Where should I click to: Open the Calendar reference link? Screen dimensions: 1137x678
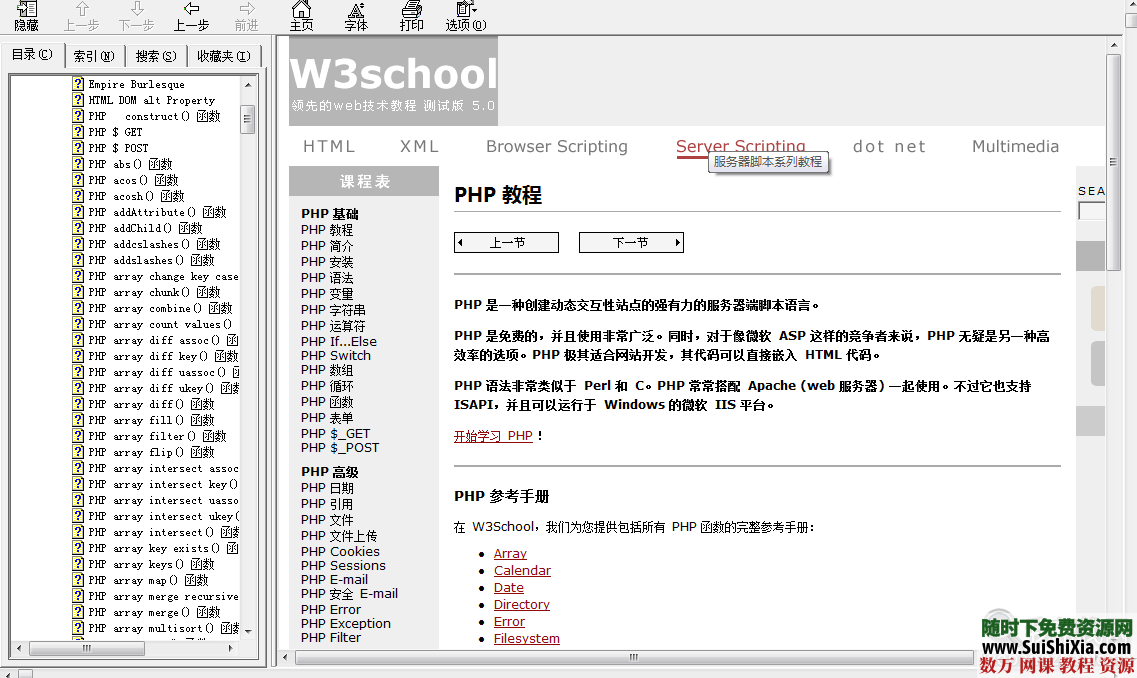point(522,571)
